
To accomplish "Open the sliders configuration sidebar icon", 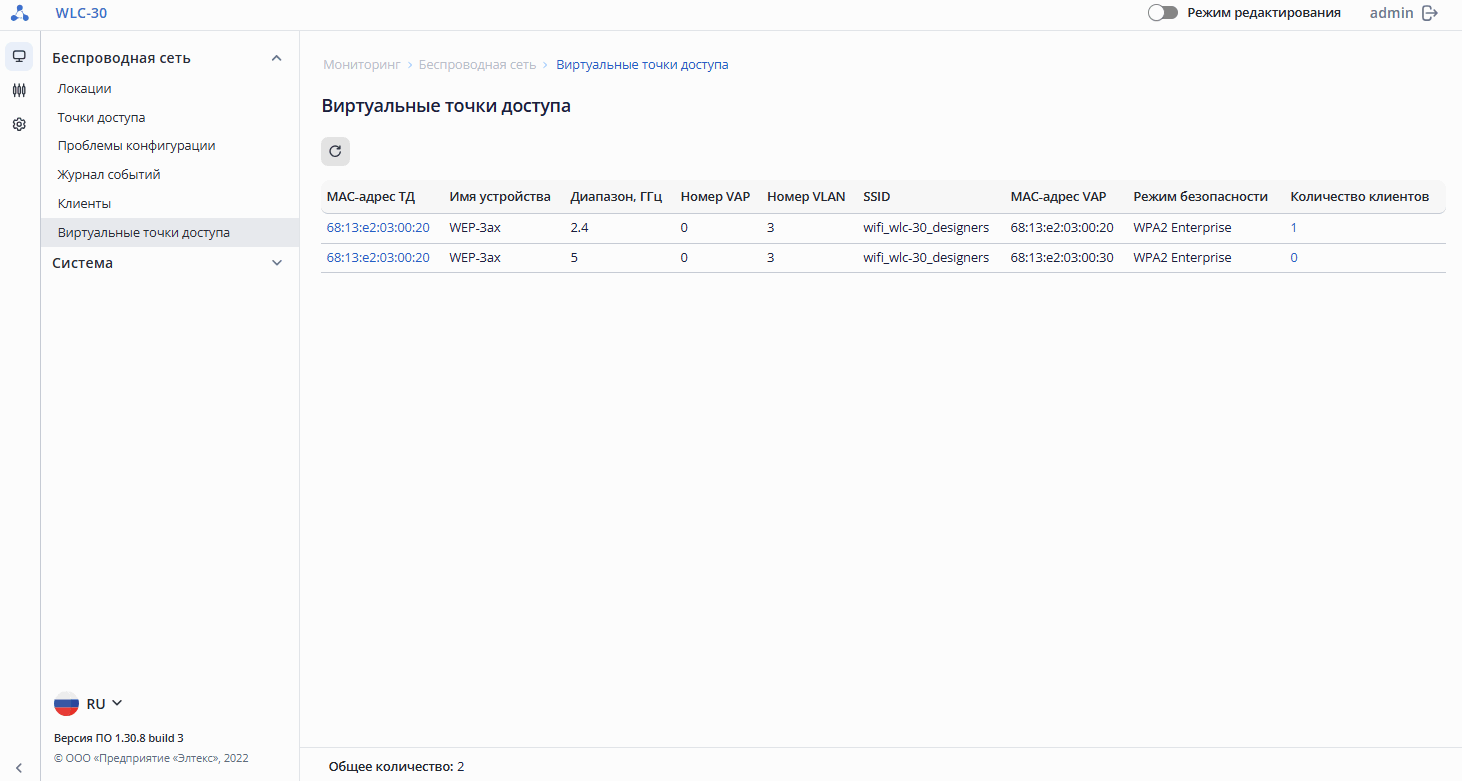I will click(x=19, y=90).
